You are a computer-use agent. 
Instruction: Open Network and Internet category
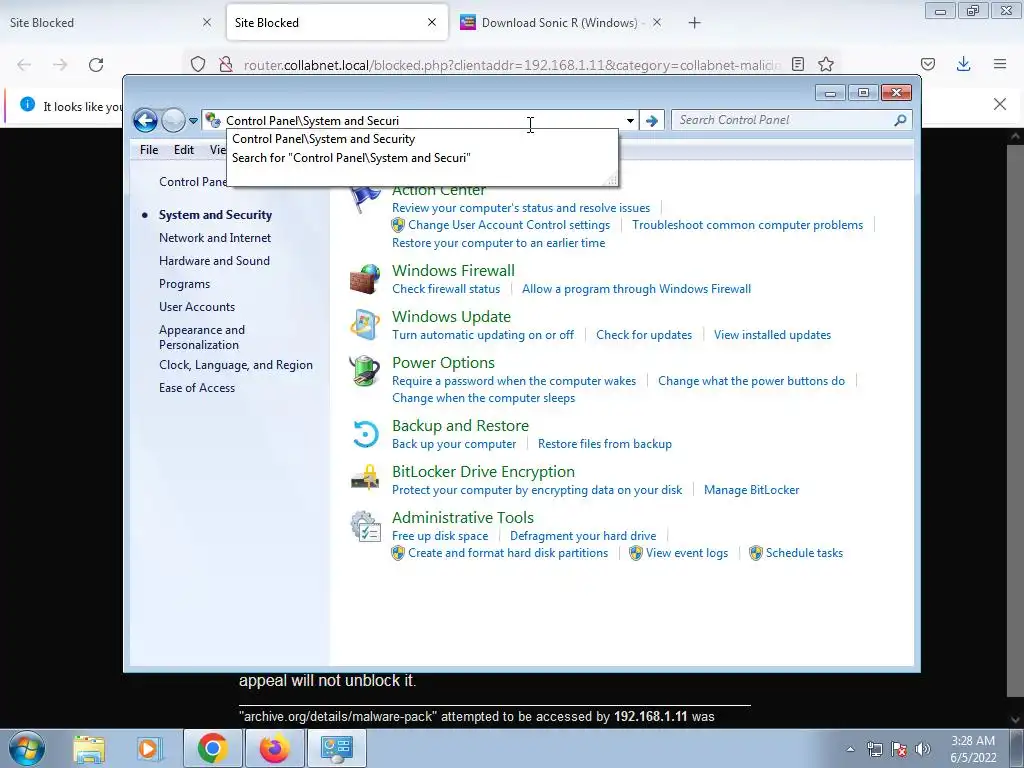(215, 238)
